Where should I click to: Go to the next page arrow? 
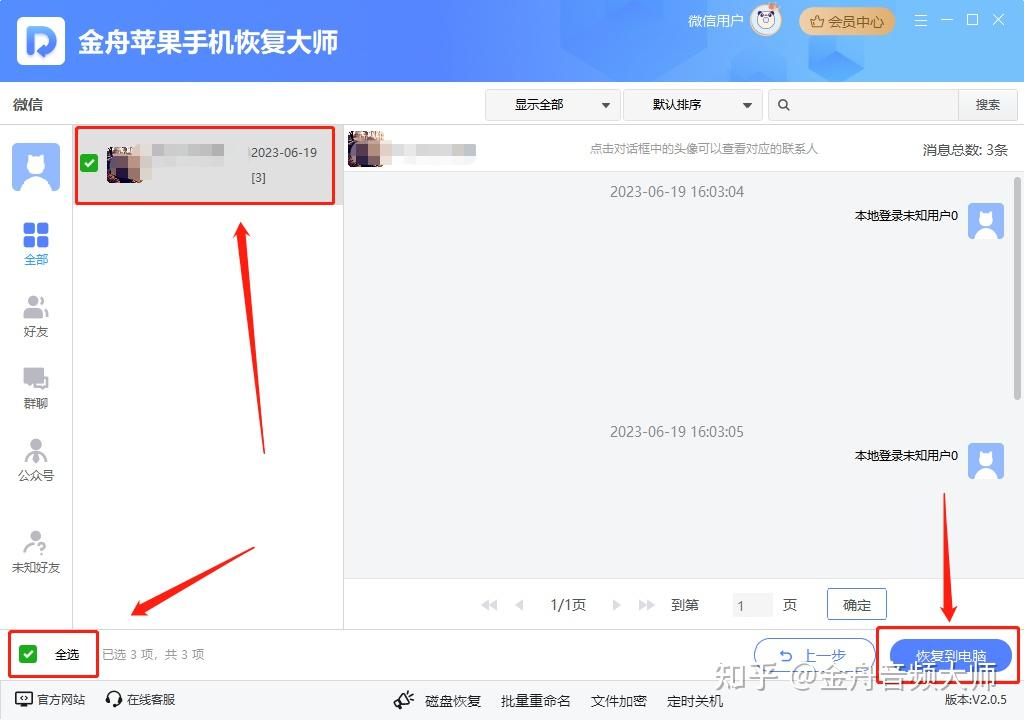click(616, 605)
